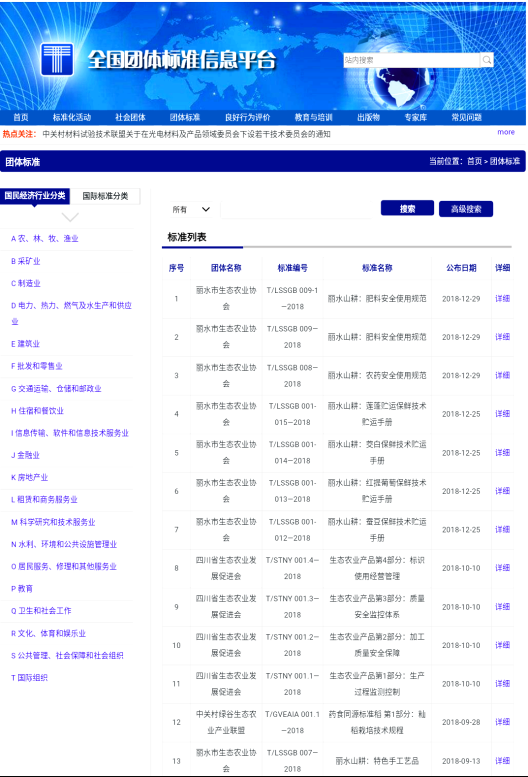Open the 所有 filter dropdown
Image resolution: width=528 pixels, height=777 pixels.
click(x=191, y=210)
